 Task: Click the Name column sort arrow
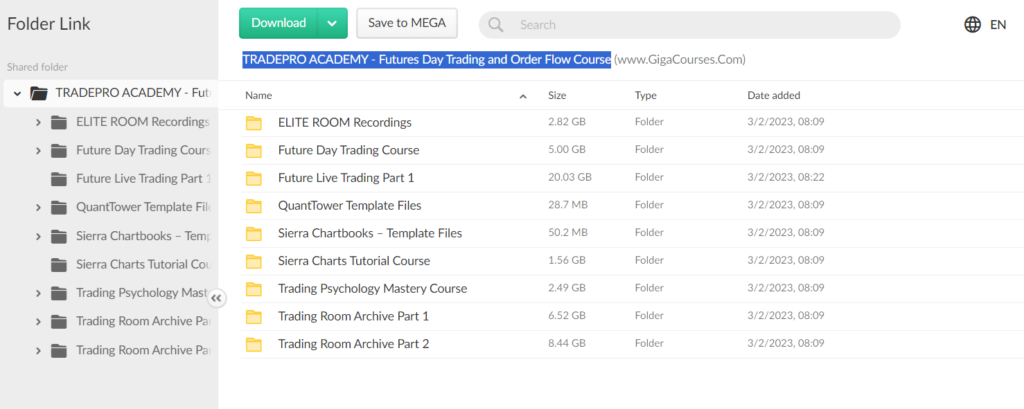(522, 97)
